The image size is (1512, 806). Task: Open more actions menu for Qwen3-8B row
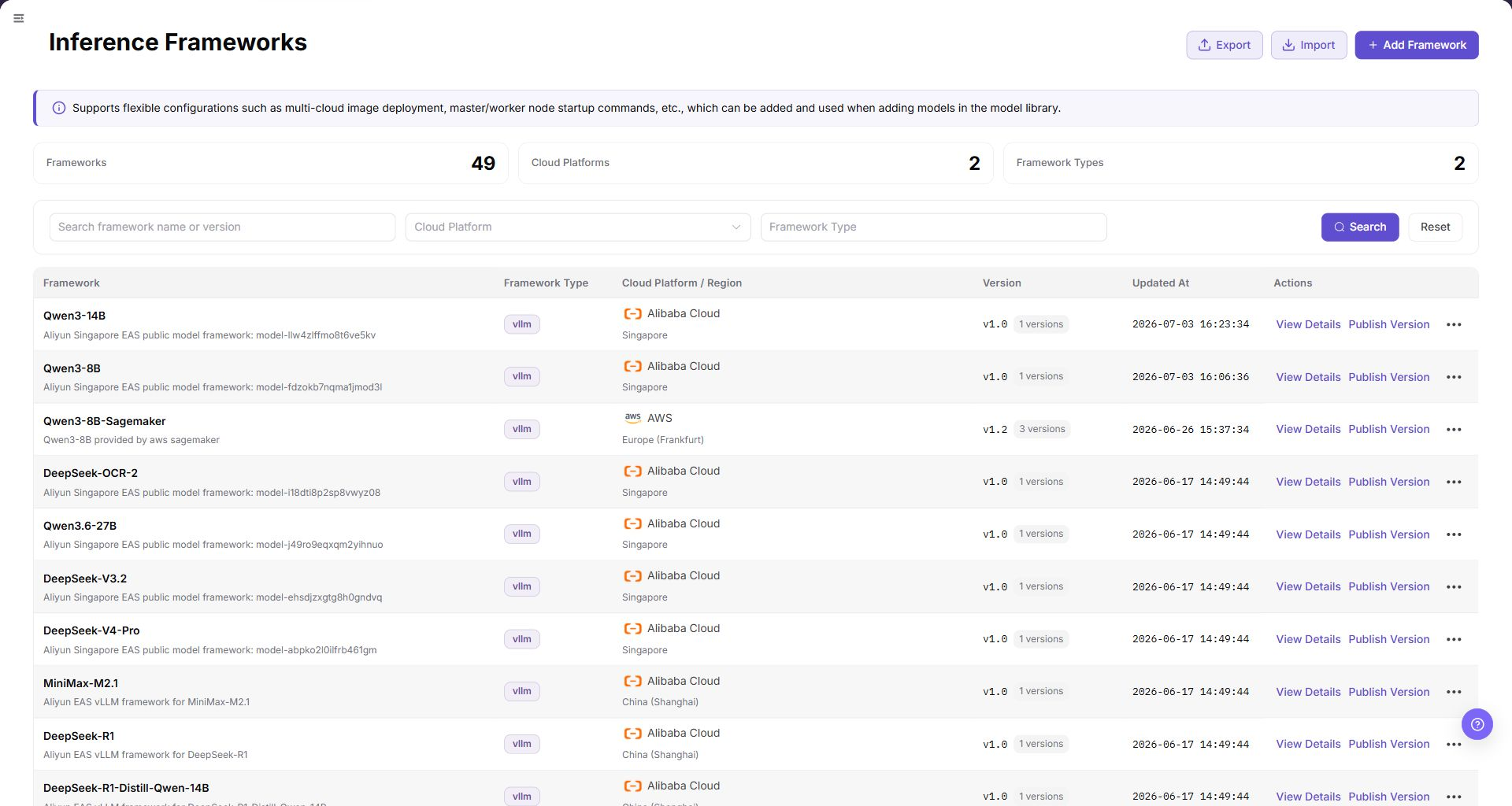point(1454,377)
